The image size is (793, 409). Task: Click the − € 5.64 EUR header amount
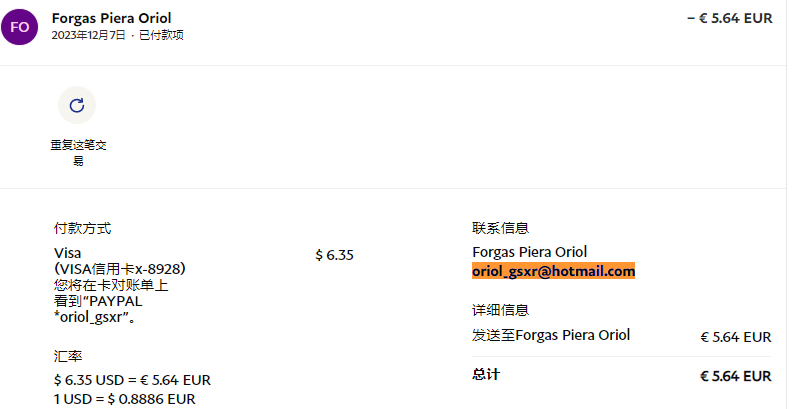coord(729,18)
